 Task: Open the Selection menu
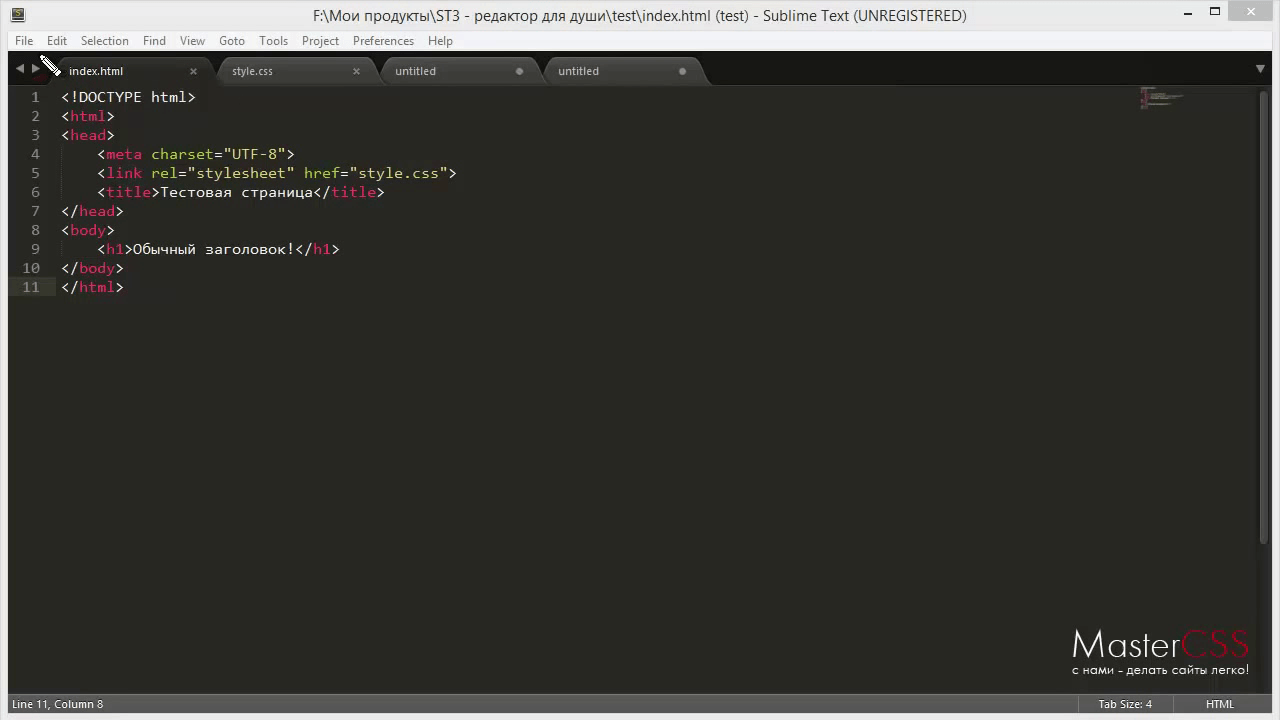point(105,41)
